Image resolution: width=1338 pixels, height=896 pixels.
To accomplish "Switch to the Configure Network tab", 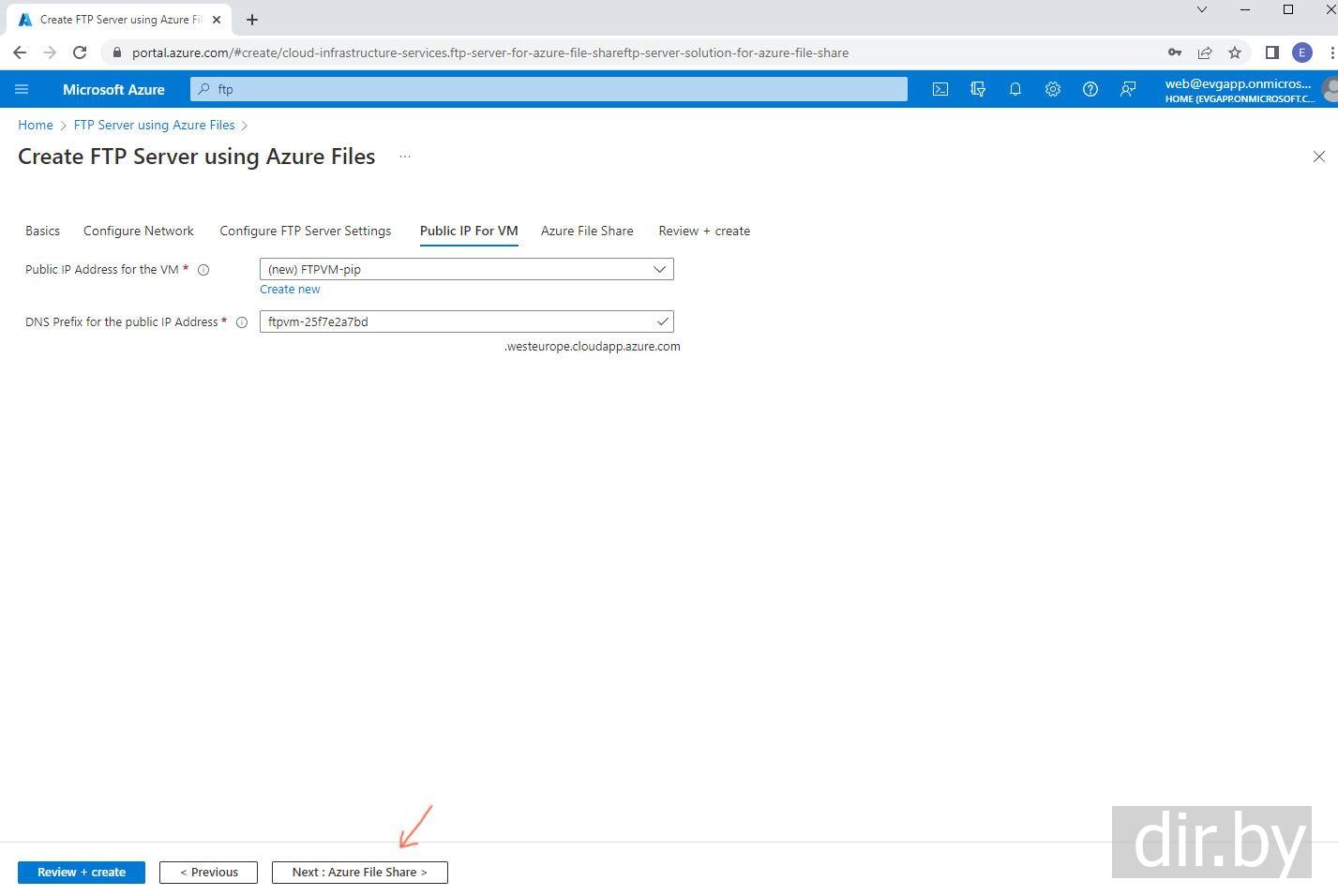I will 138,231.
